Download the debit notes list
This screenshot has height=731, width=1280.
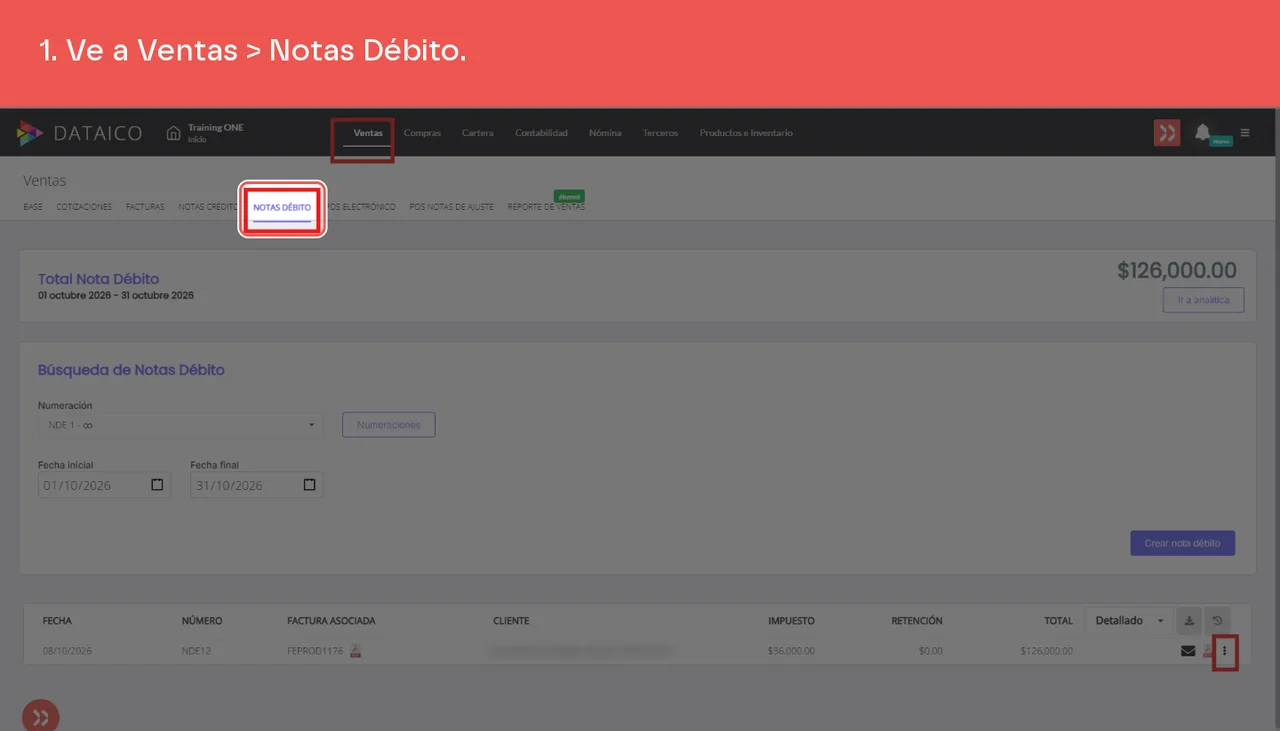(1189, 621)
